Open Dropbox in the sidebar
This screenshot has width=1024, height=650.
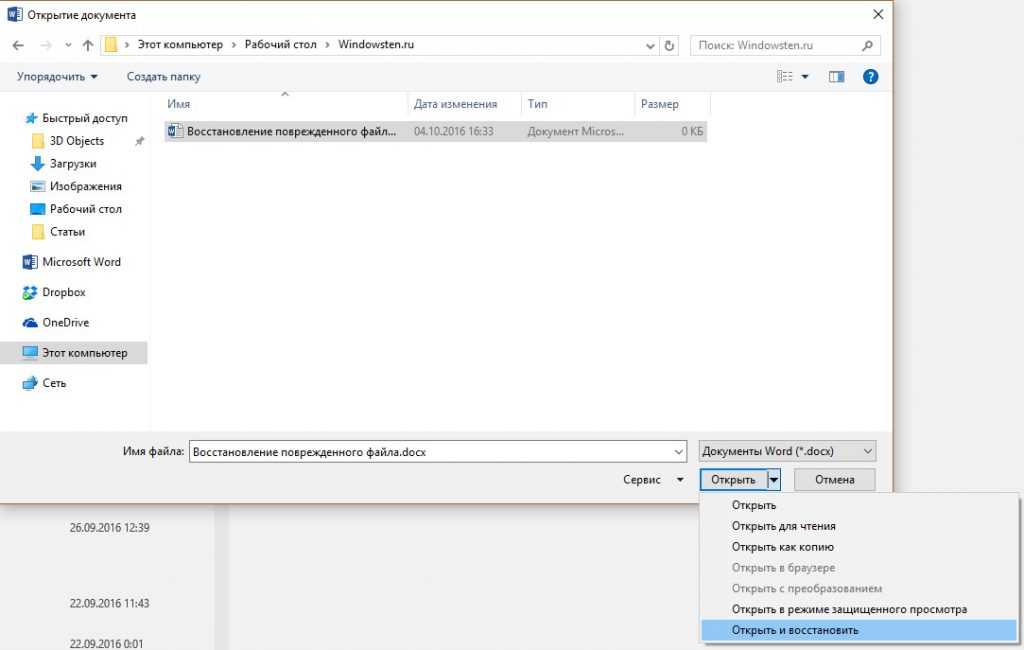(64, 292)
